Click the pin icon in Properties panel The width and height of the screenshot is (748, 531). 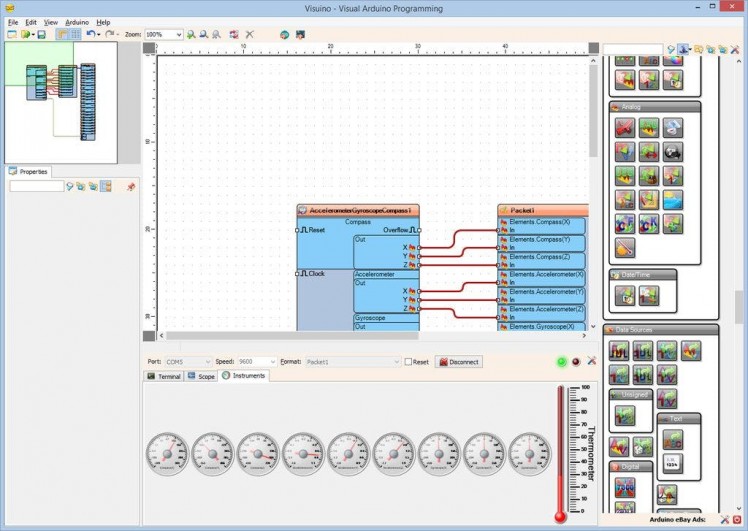pos(131,186)
